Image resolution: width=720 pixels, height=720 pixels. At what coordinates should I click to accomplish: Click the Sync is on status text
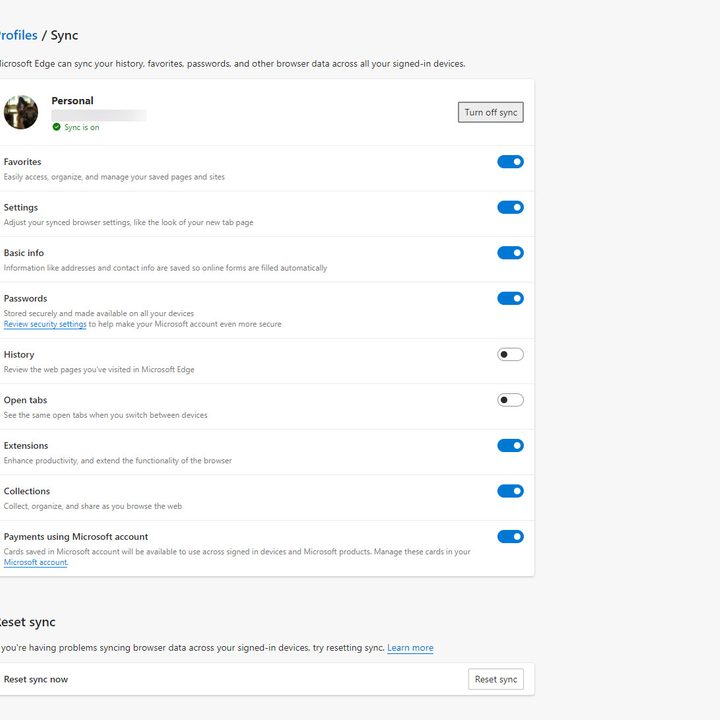[82, 127]
